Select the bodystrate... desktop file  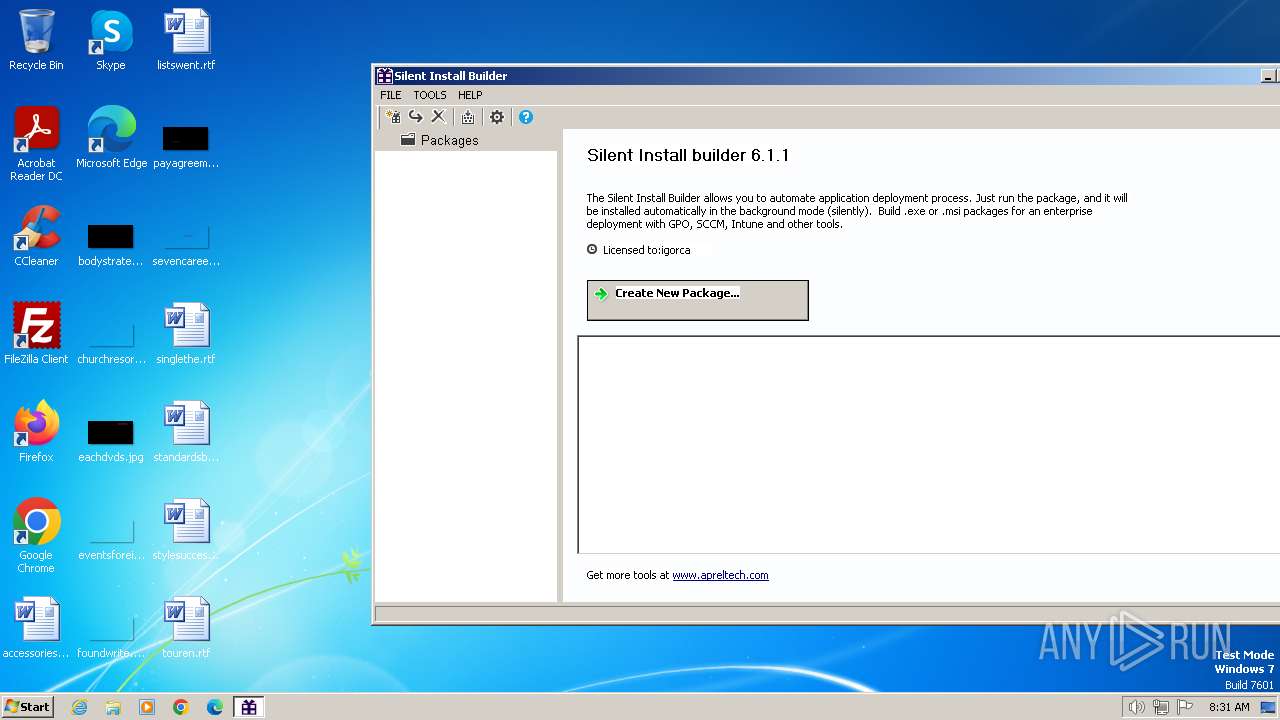point(111,244)
